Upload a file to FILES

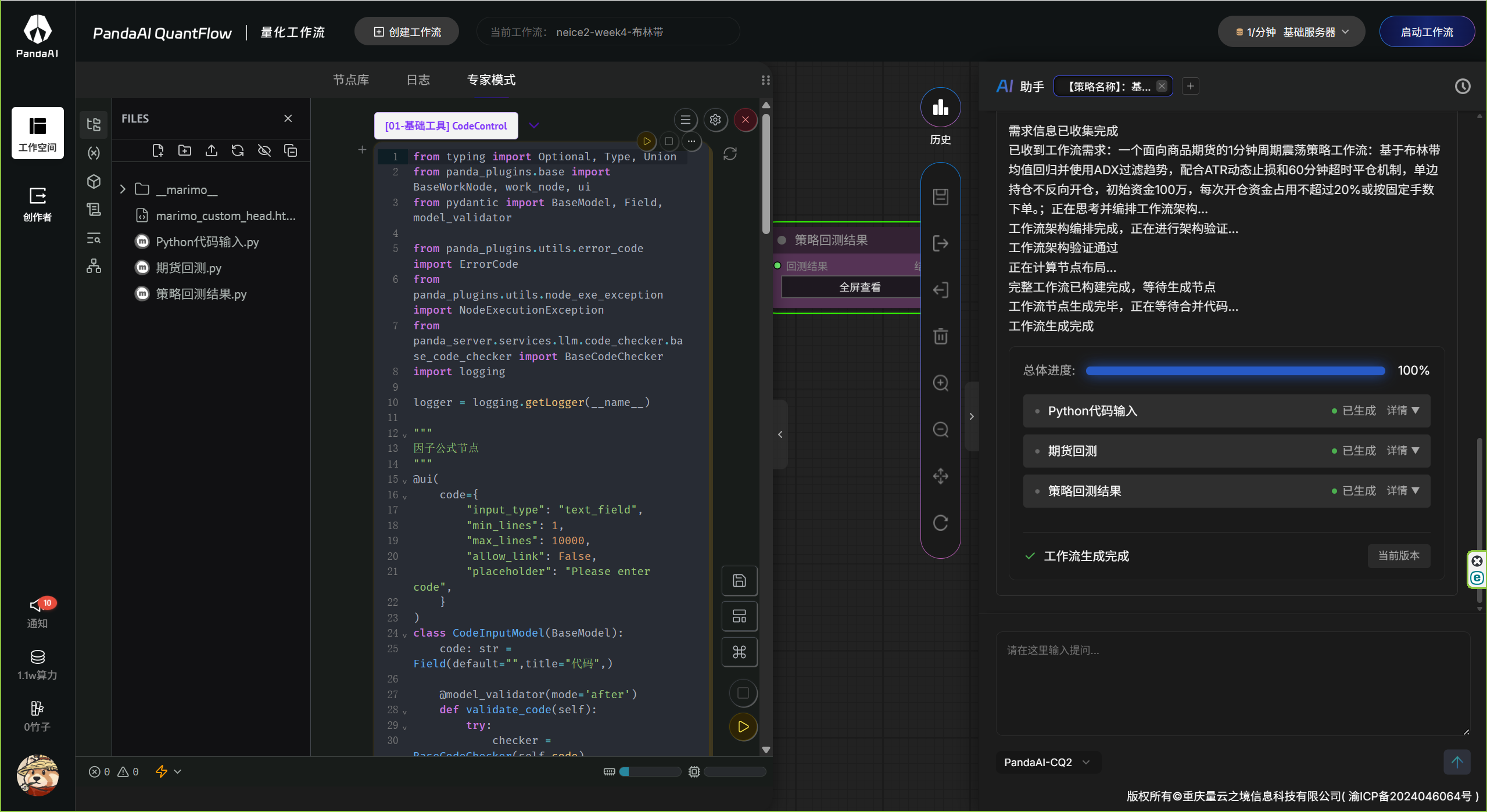[x=212, y=151]
